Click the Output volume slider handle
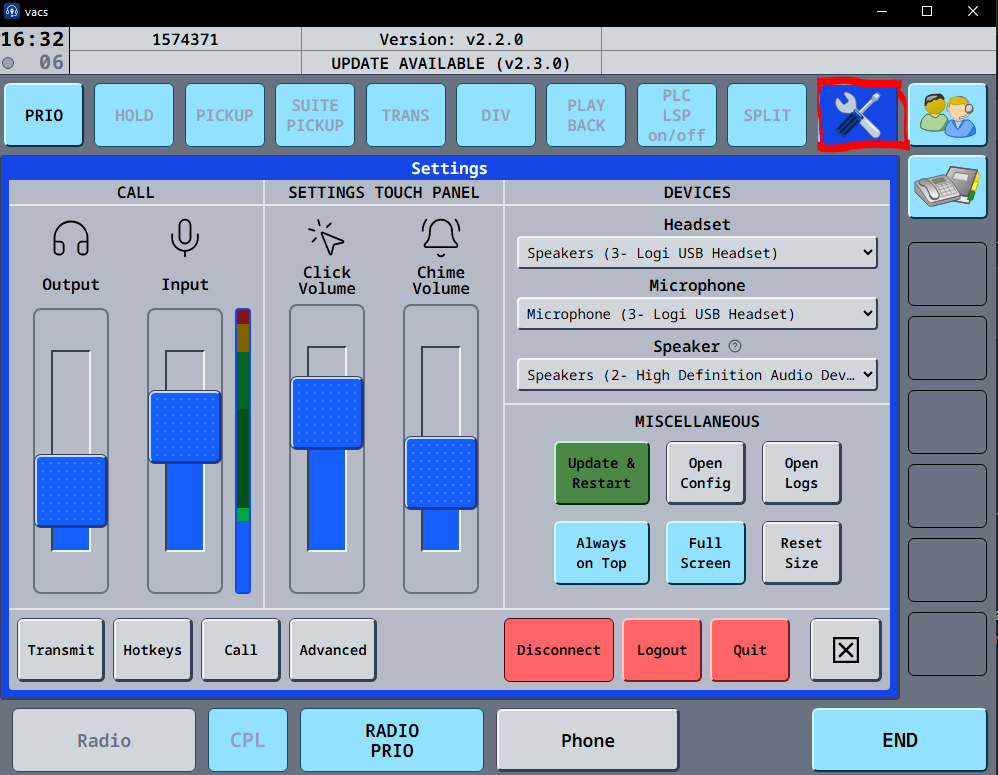The height and width of the screenshot is (775, 998). 71,491
